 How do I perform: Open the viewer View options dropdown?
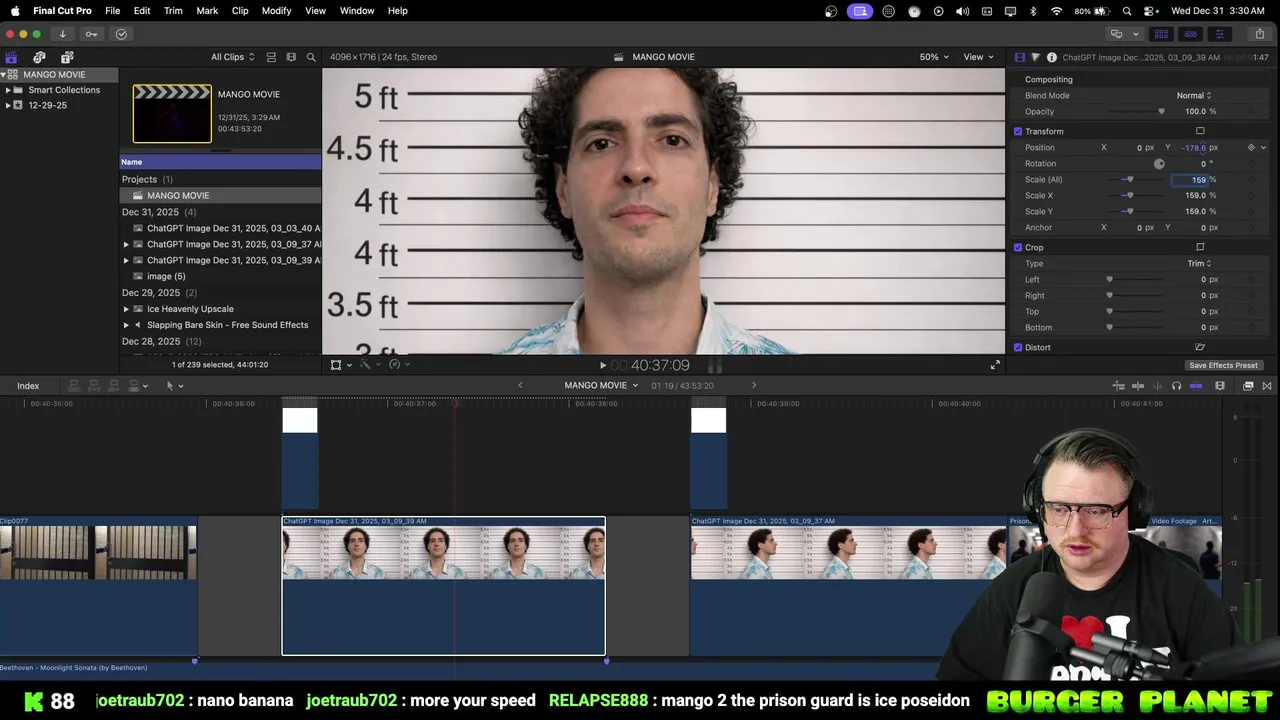coord(978,57)
